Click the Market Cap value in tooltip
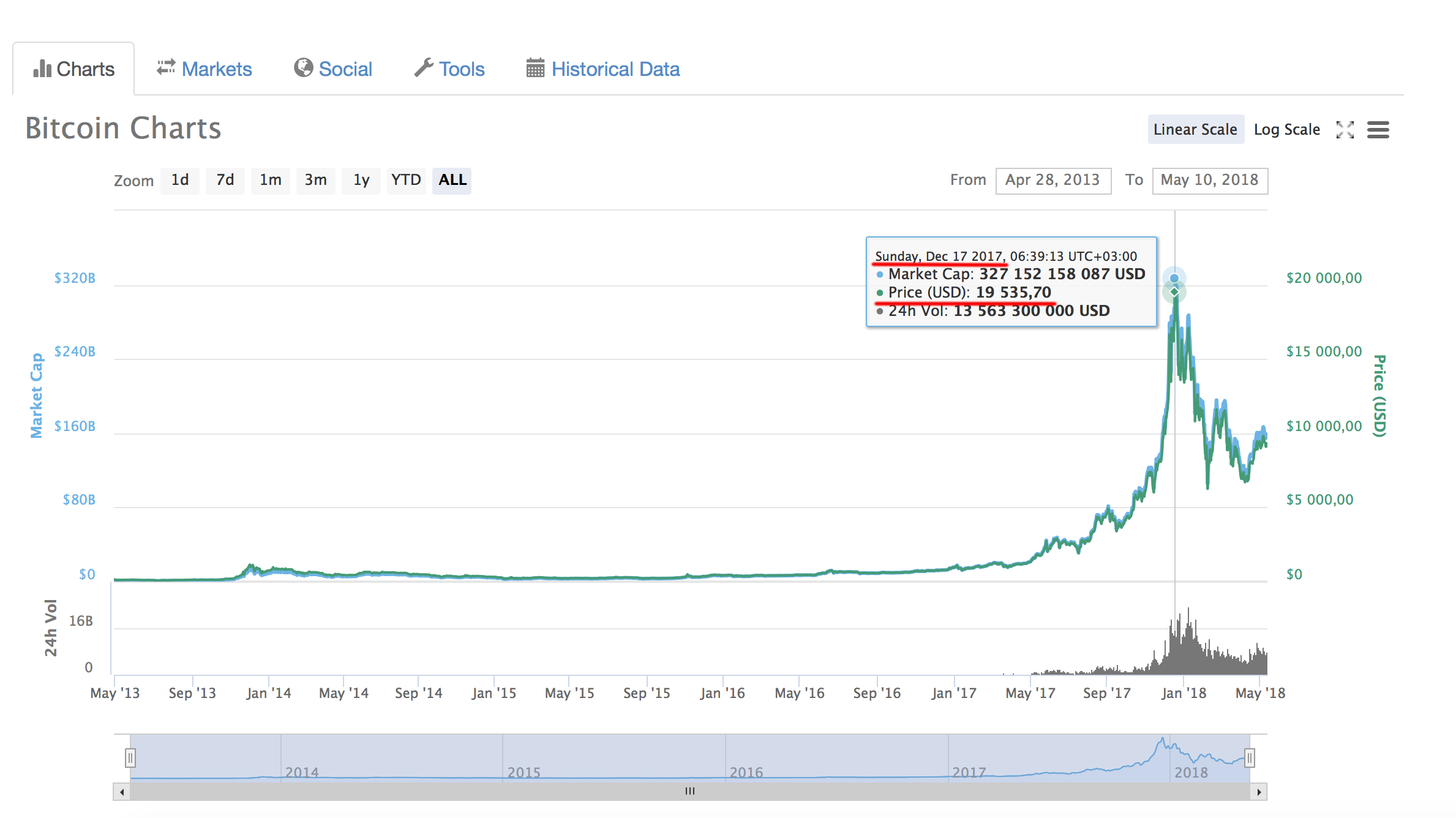1456x818 pixels. (x=1062, y=274)
